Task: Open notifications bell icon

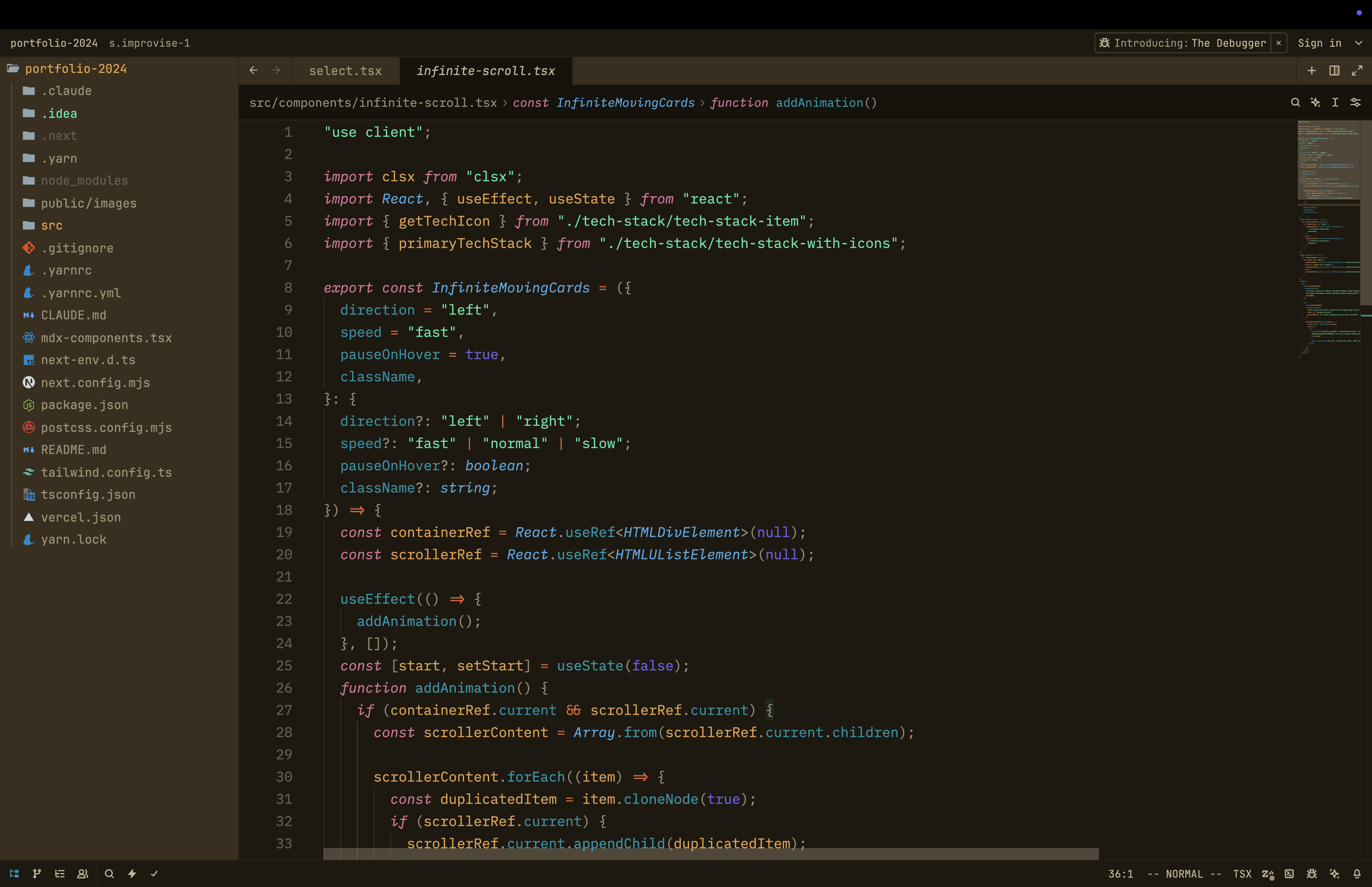Action: click(1357, 874)
